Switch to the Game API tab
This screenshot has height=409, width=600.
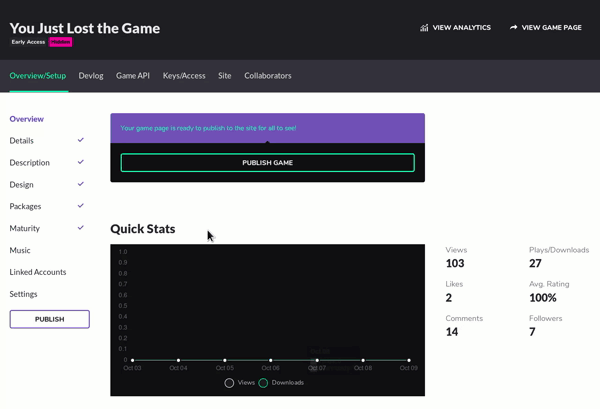point(133,76)
